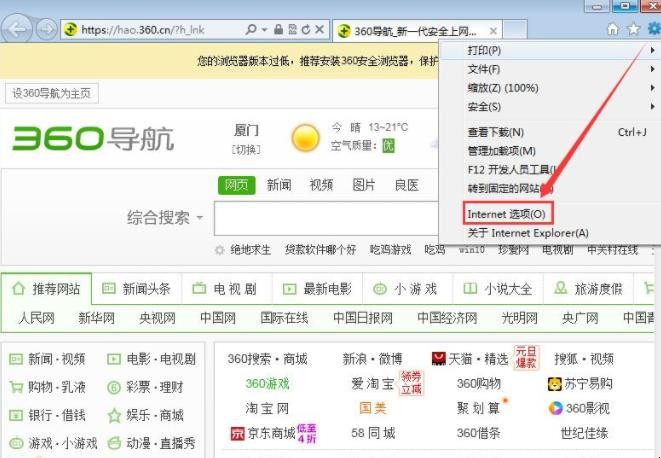Screen dimensions: 661x458
Task: Choose F12 开发人员工具 menu entry
Action: [x=550, y=170]
